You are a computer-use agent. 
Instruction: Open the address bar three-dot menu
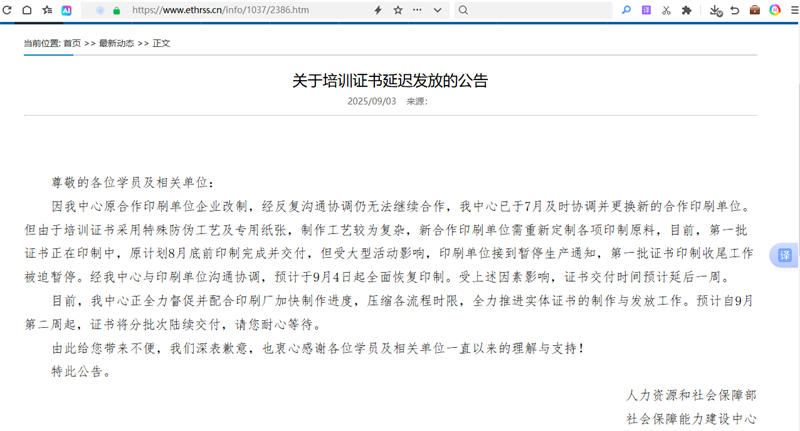click(x=417, y=10)
